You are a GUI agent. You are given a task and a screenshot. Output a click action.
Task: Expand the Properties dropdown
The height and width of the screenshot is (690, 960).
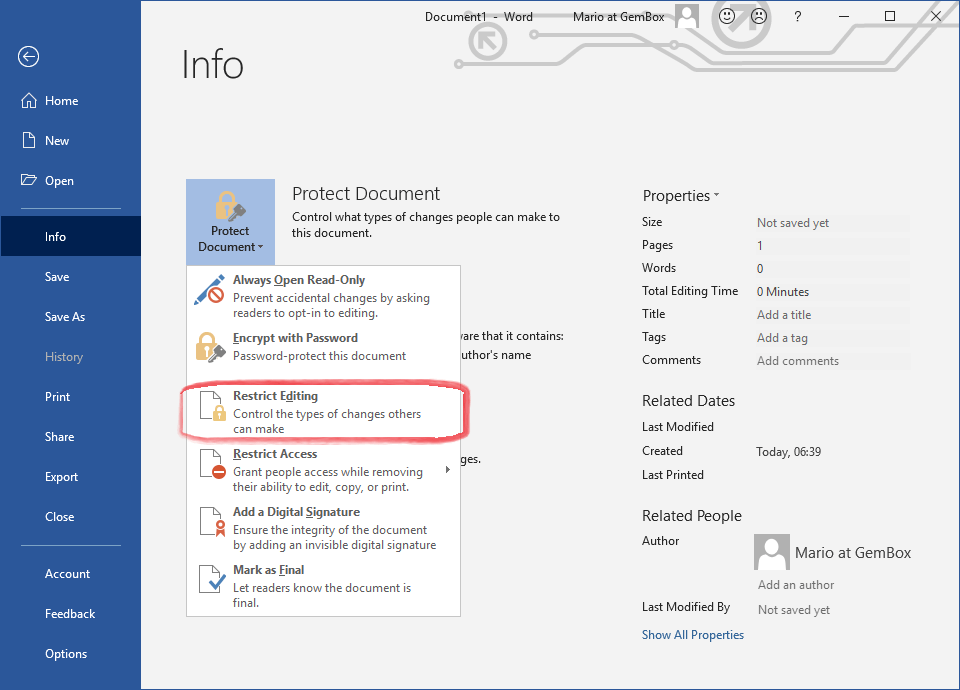[x=681, y=196]
